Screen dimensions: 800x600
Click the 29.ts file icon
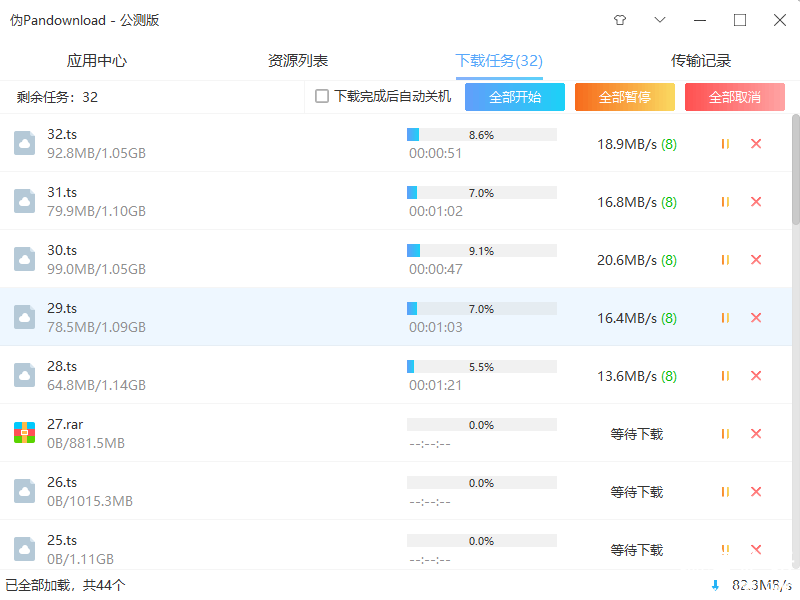[24, 317]
